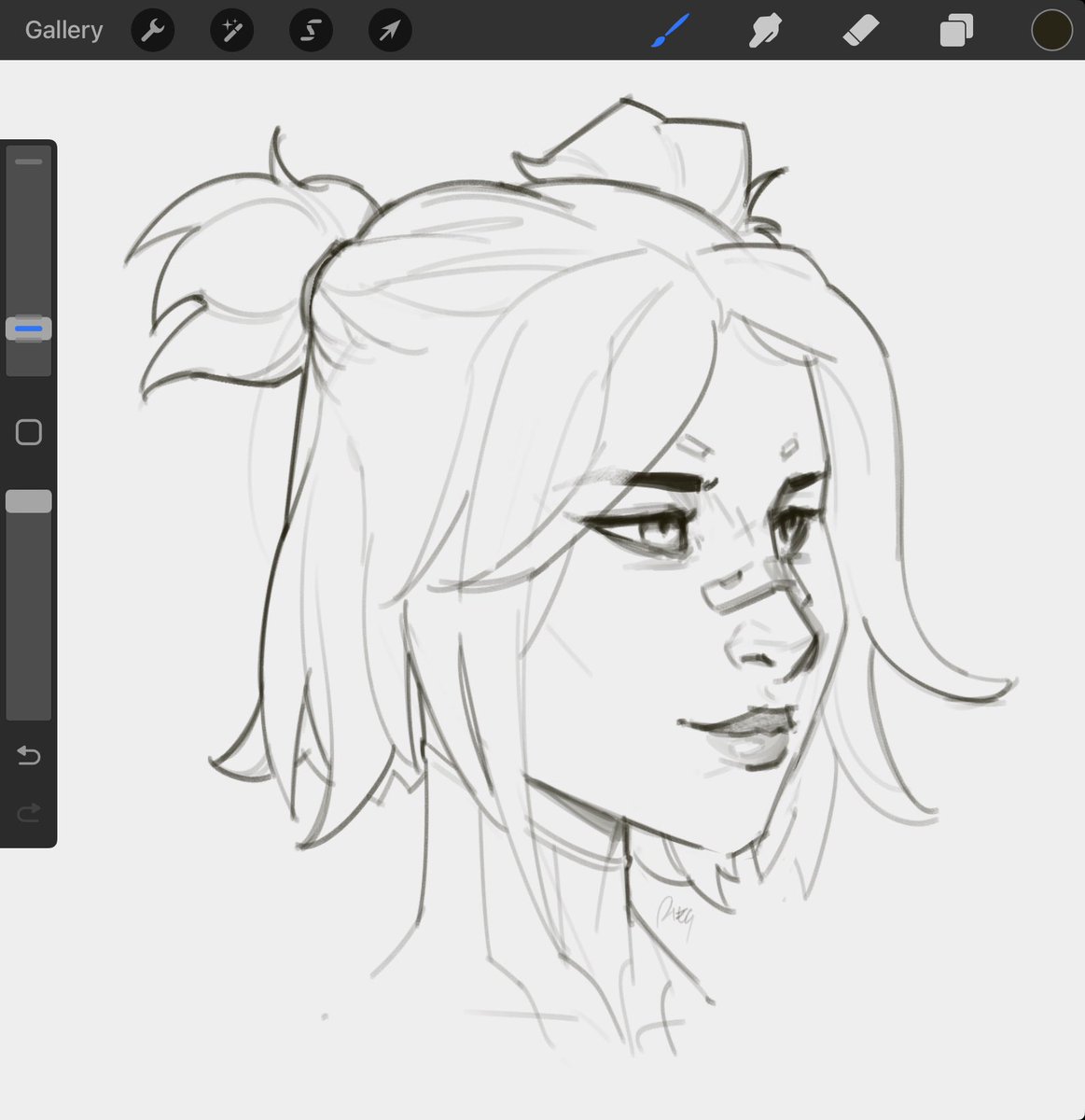Select the Eraser tool
The height and width of the screenshot is (1120, 1085).
point(860,30)
